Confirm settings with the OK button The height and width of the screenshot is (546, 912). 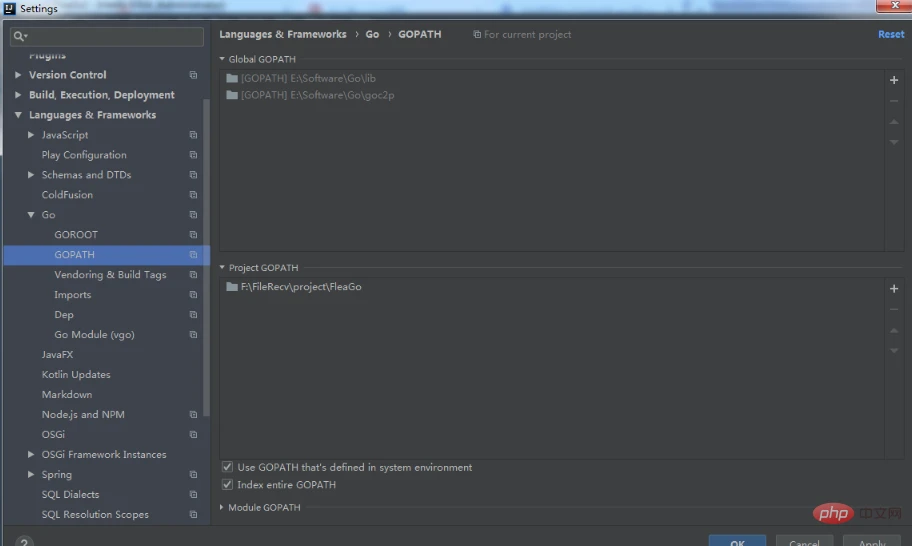point(737,541)
